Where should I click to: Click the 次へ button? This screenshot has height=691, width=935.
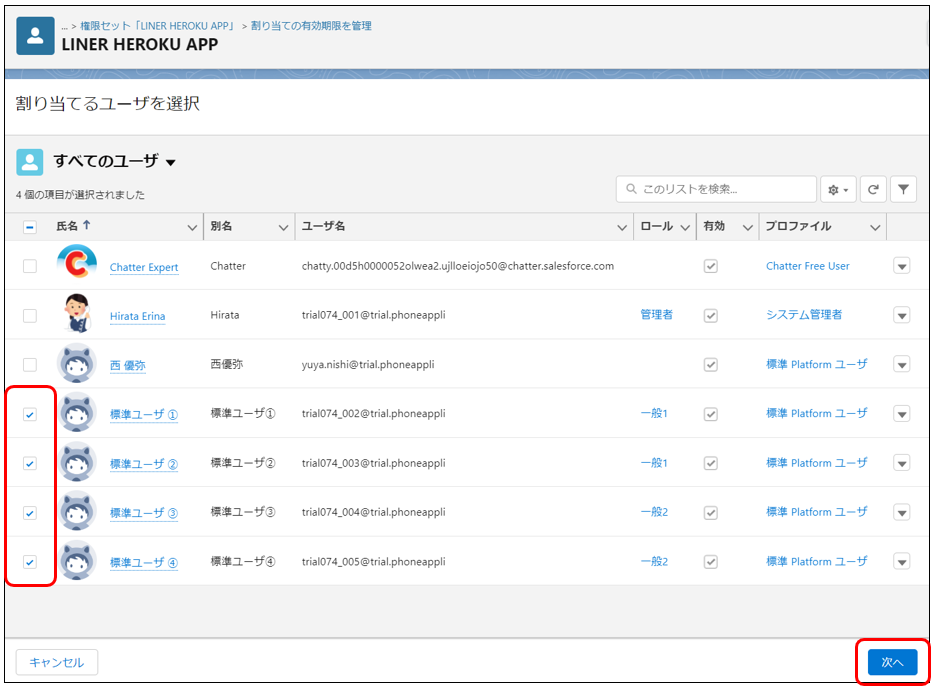click(892, 662)
